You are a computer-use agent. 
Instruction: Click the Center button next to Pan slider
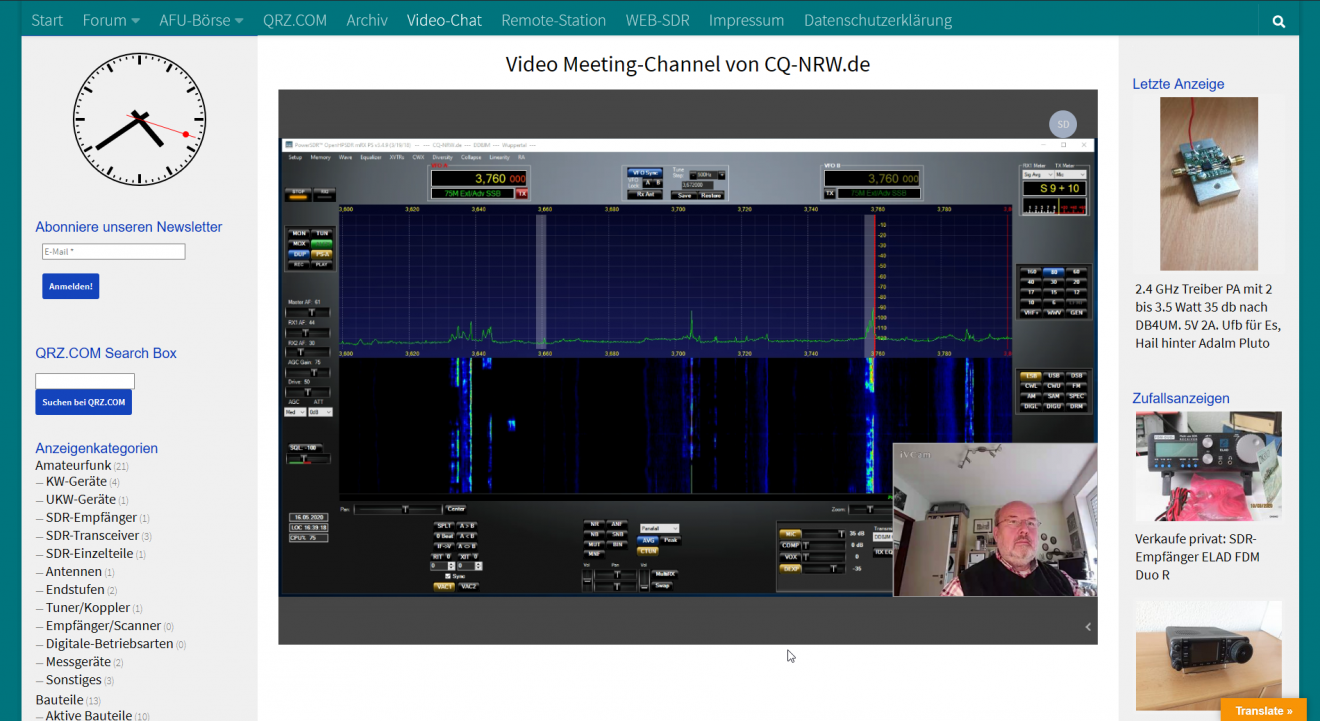tap(456, 509)
